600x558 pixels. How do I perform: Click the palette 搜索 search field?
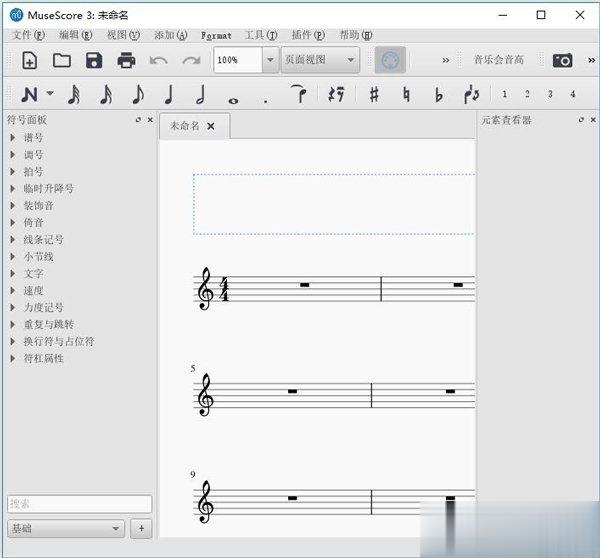(80, 504)
